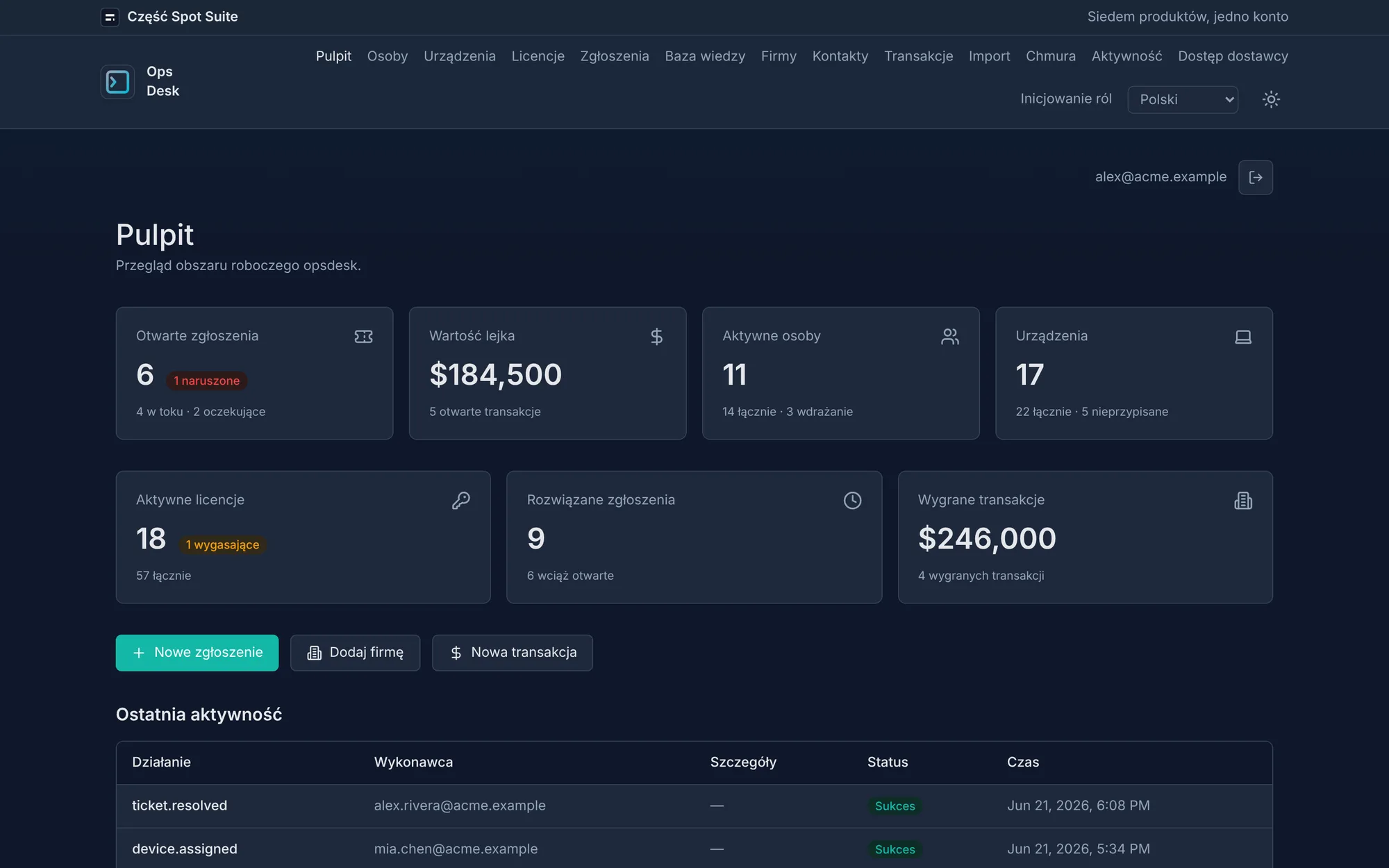Screen dimensions: 1389x868
Task: Toggle the light theme sun icon
Action: [x=1271, y=99]
